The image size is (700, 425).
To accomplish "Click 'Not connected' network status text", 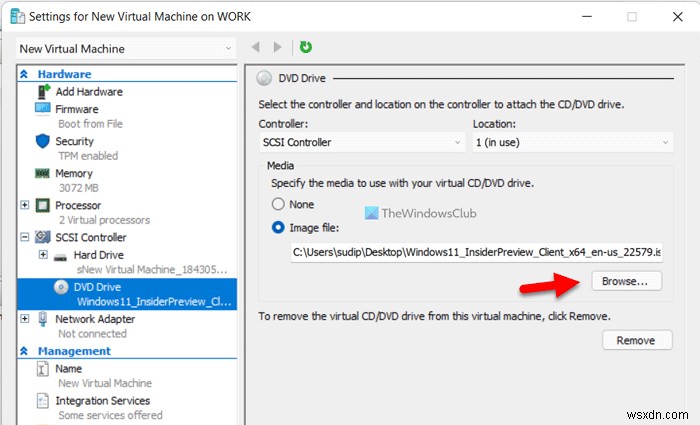I will tap(92, 333).
